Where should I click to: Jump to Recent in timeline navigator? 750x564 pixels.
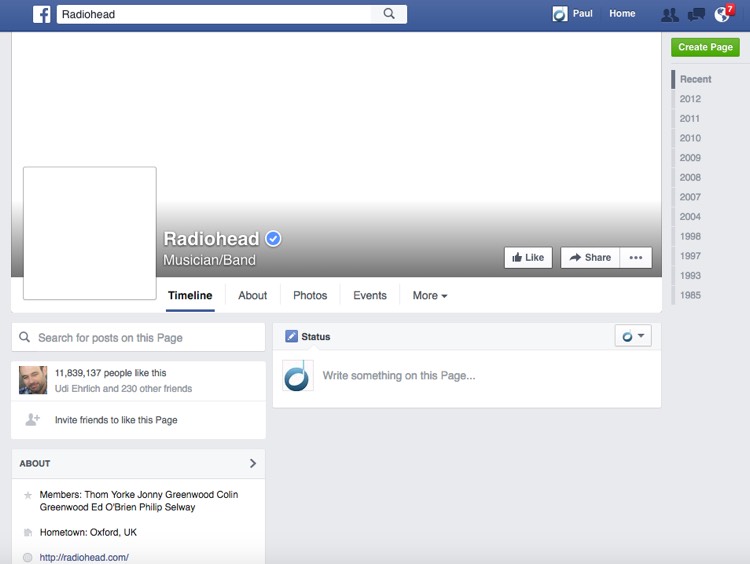695,79
